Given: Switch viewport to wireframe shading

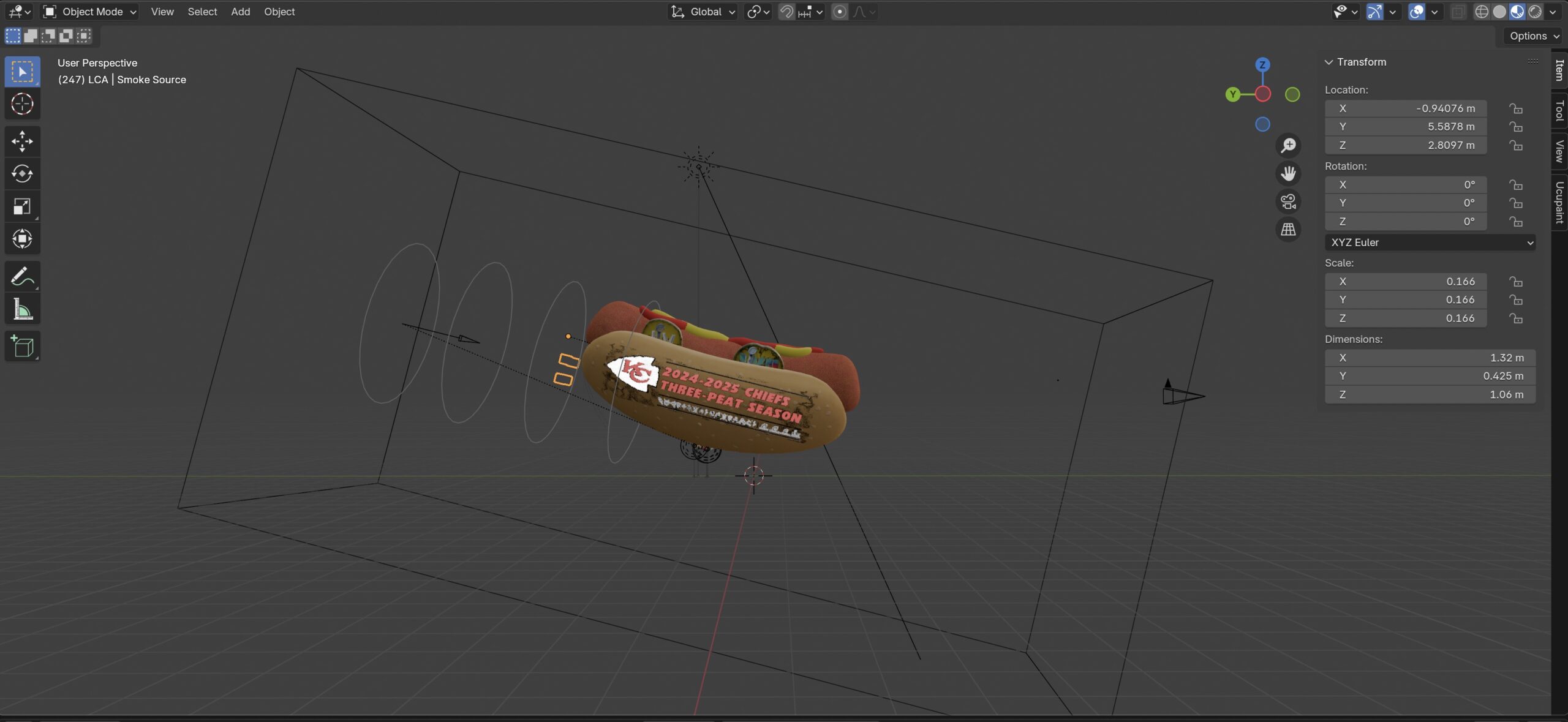Looking at the screenshot, I should click(1482, 12).
